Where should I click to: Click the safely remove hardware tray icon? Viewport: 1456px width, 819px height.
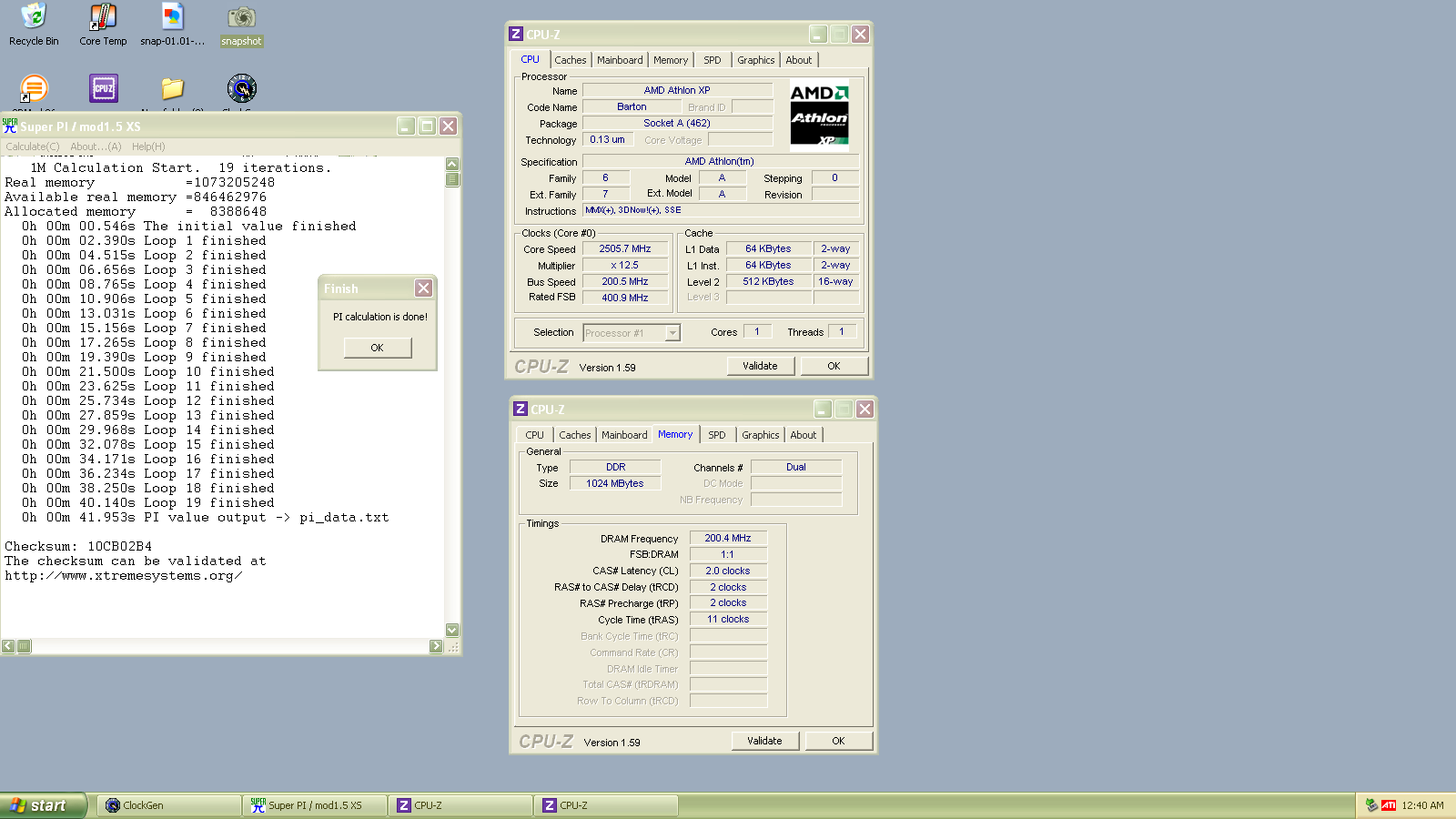[1371, 805]
